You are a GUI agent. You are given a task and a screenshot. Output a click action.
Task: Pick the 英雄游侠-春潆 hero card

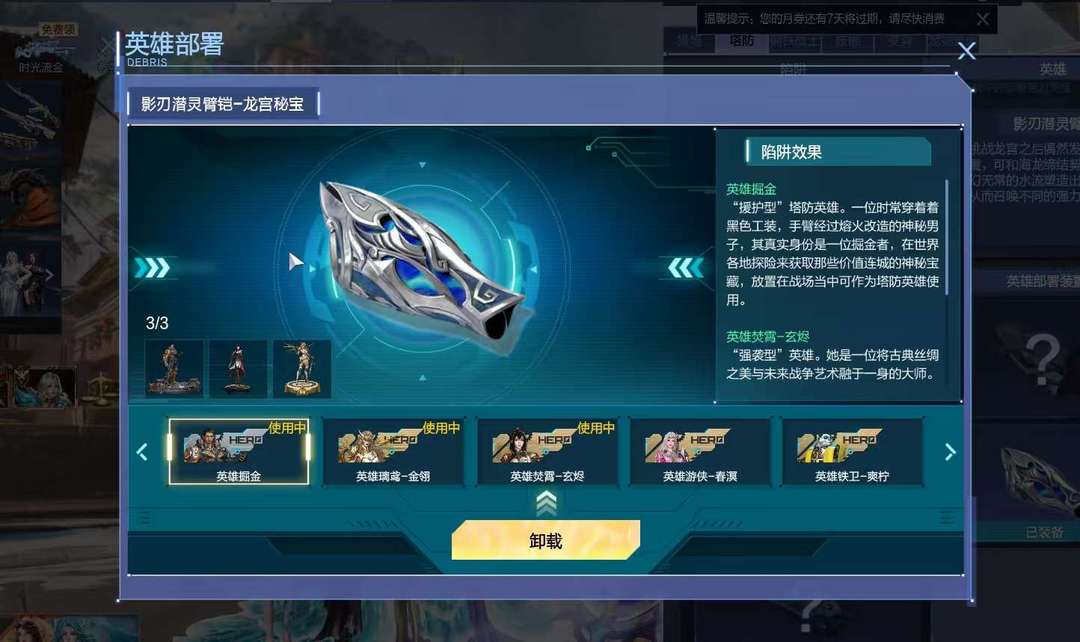click(700, 452)
